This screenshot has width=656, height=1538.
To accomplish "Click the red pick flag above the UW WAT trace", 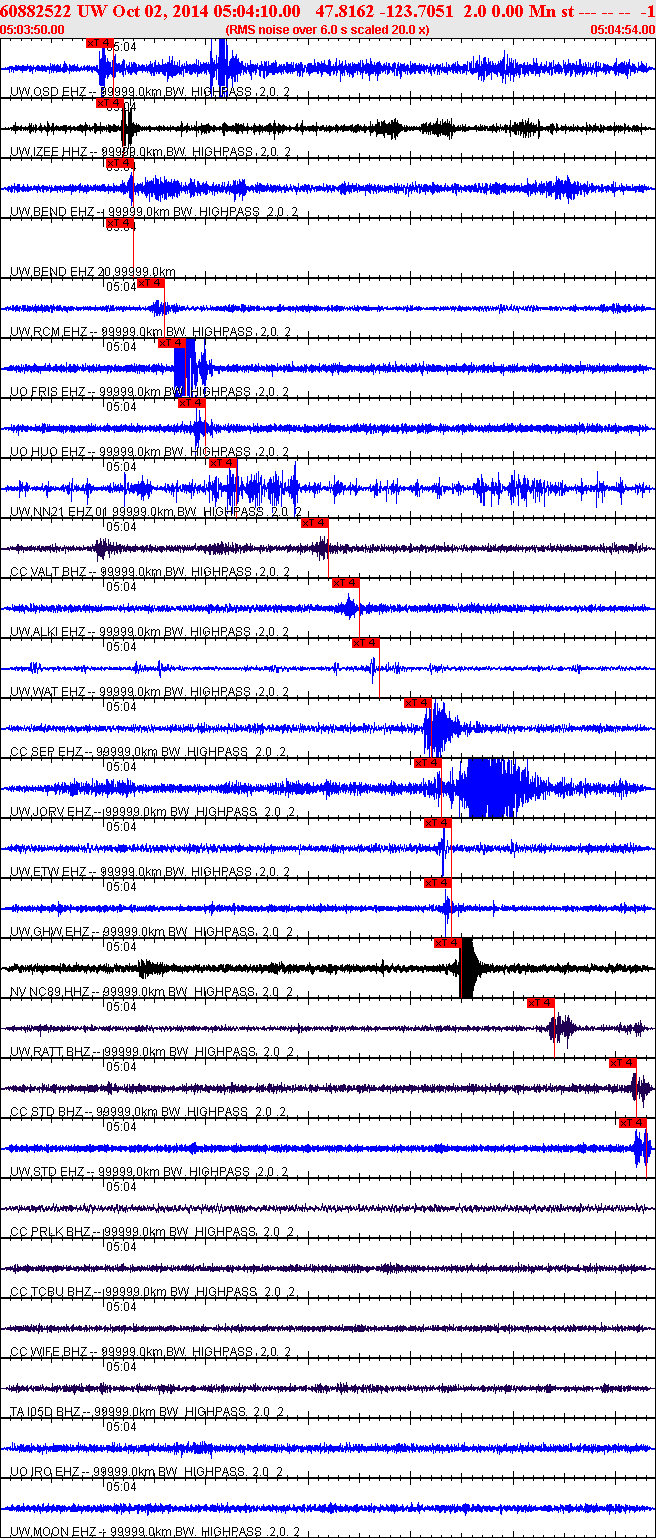I will tap(366, 643).
